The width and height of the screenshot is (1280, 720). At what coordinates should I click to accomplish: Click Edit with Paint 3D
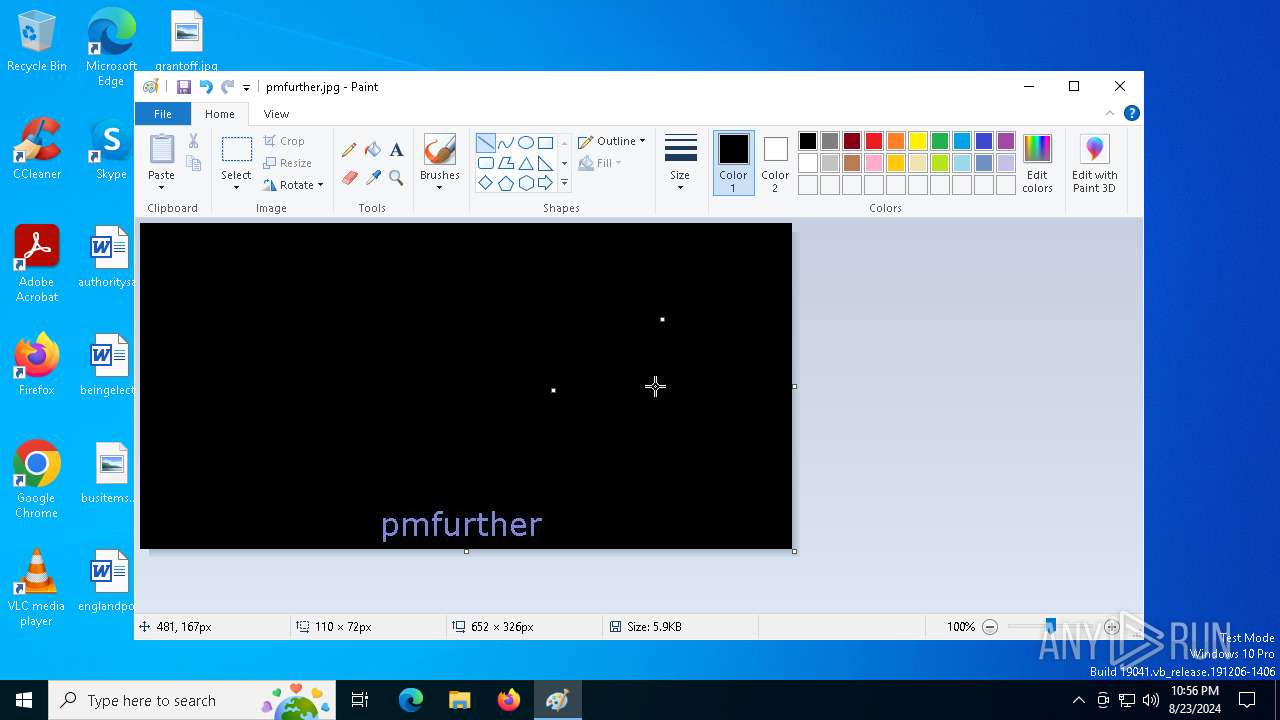1094,164
